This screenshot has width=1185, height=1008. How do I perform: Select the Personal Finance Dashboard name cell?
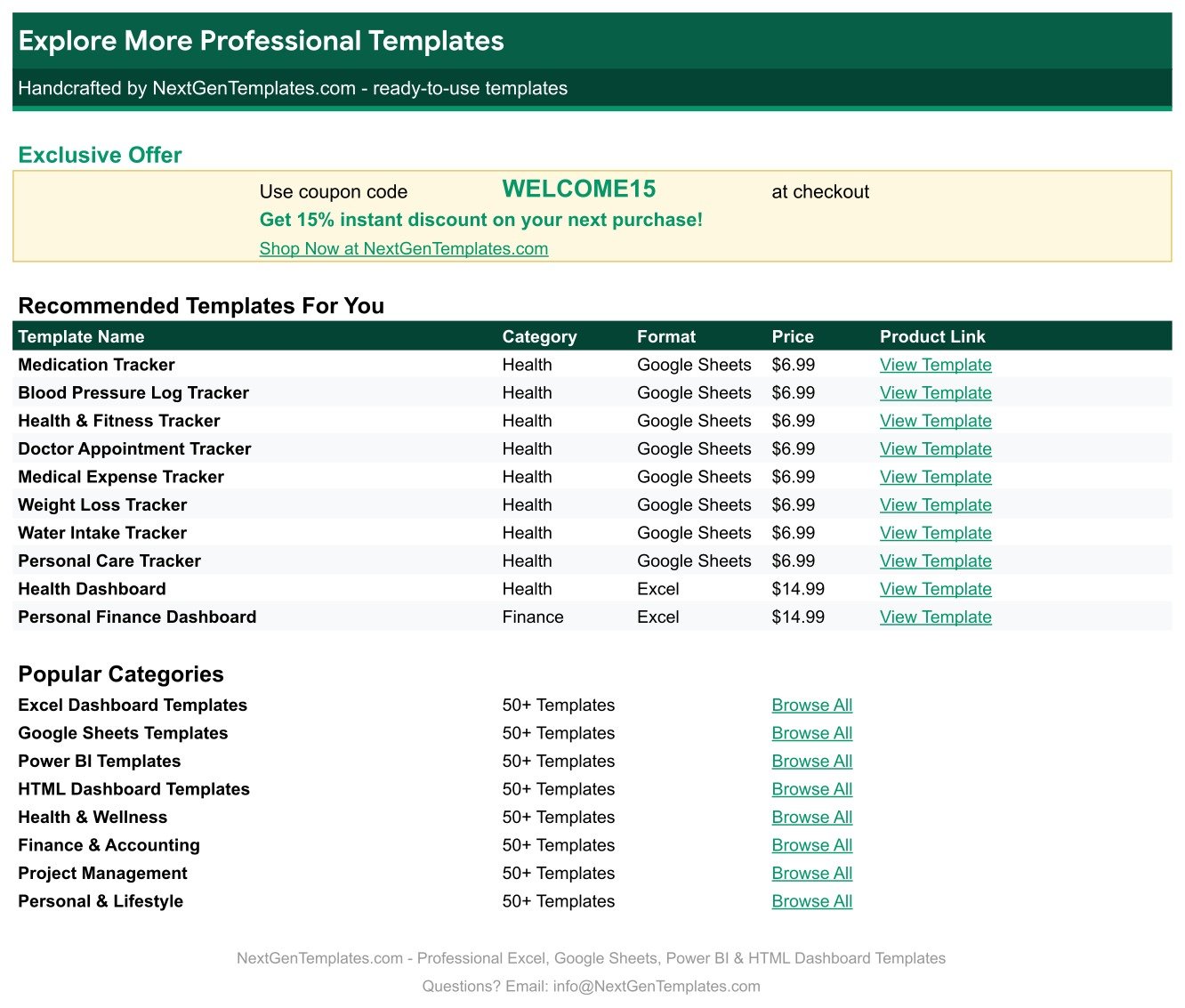[137, 617]
